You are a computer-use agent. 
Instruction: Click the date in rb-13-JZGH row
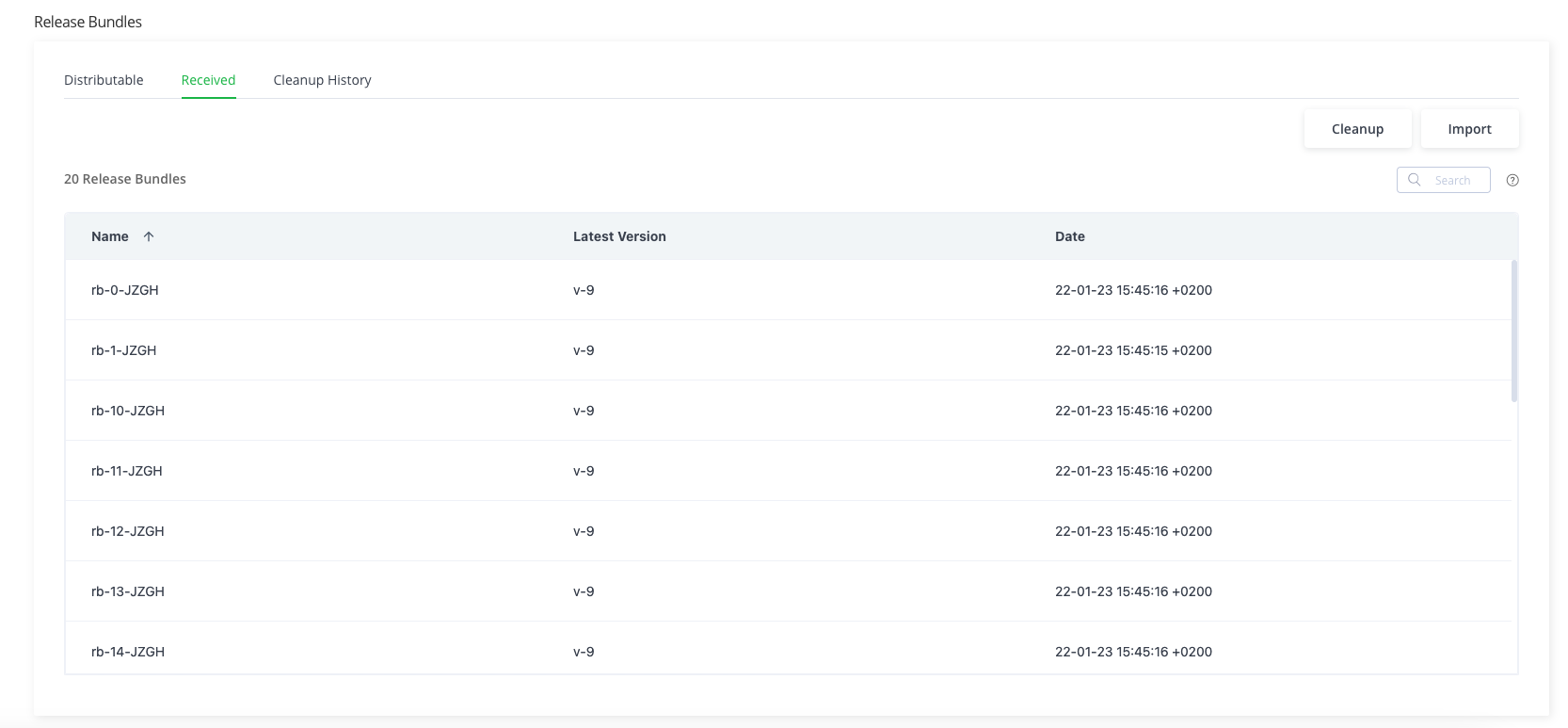tap(1133, 591)
